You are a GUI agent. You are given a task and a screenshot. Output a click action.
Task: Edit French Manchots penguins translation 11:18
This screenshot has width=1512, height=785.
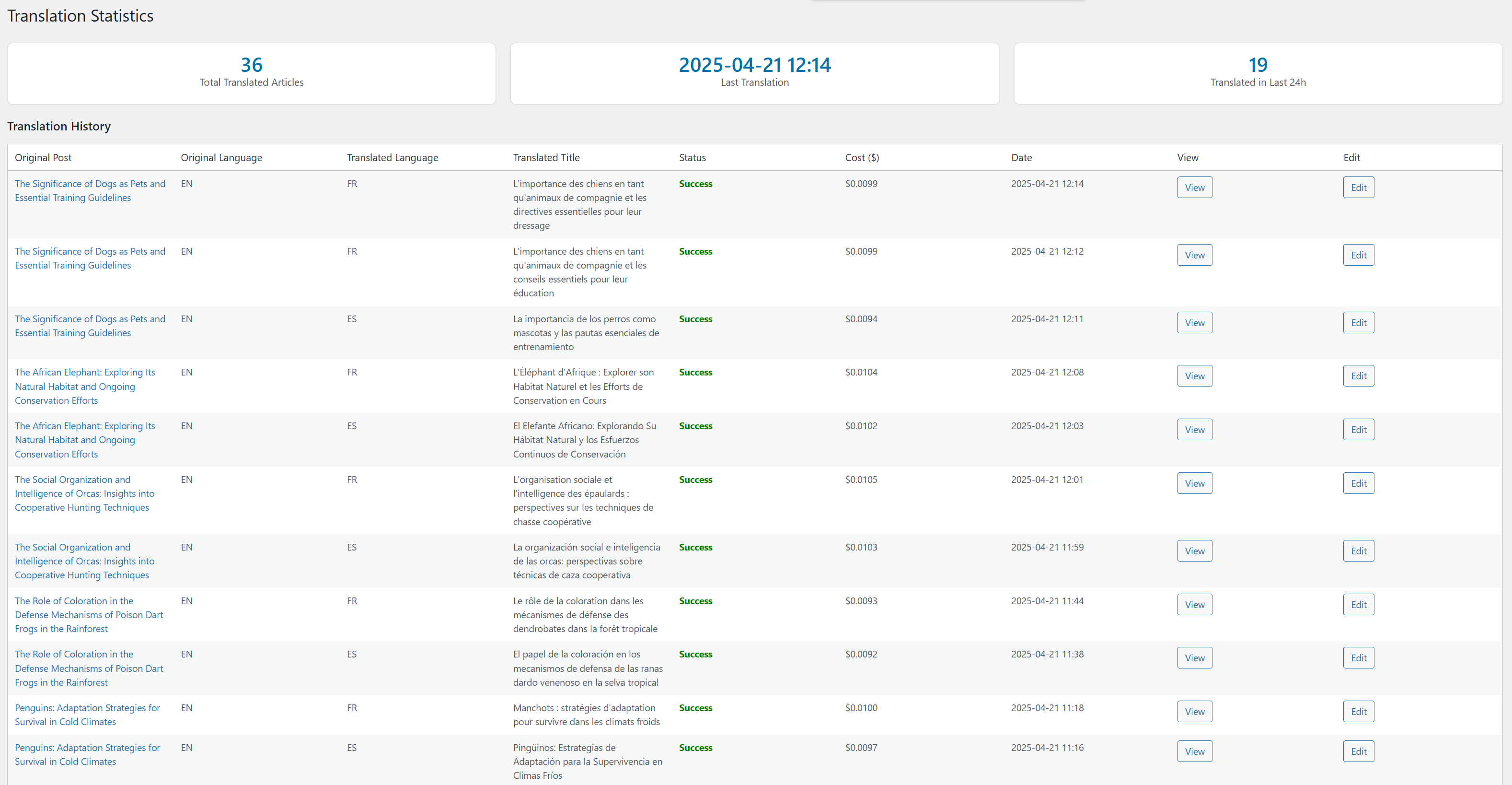1359,711
